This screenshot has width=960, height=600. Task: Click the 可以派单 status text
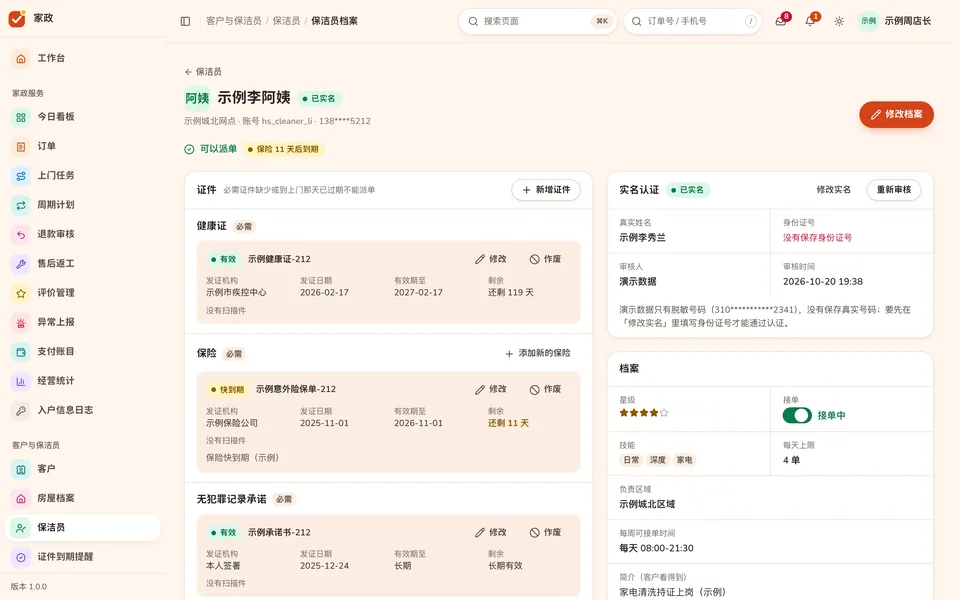click(x=219, y=149)
